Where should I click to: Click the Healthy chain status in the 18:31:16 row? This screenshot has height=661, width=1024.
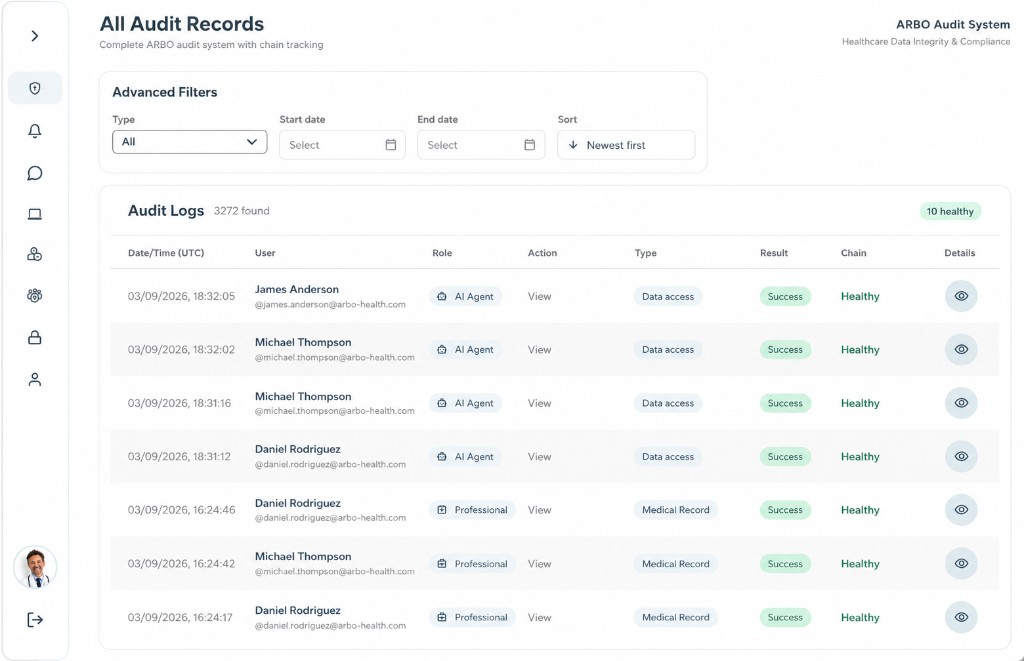(x=860, y=403)
